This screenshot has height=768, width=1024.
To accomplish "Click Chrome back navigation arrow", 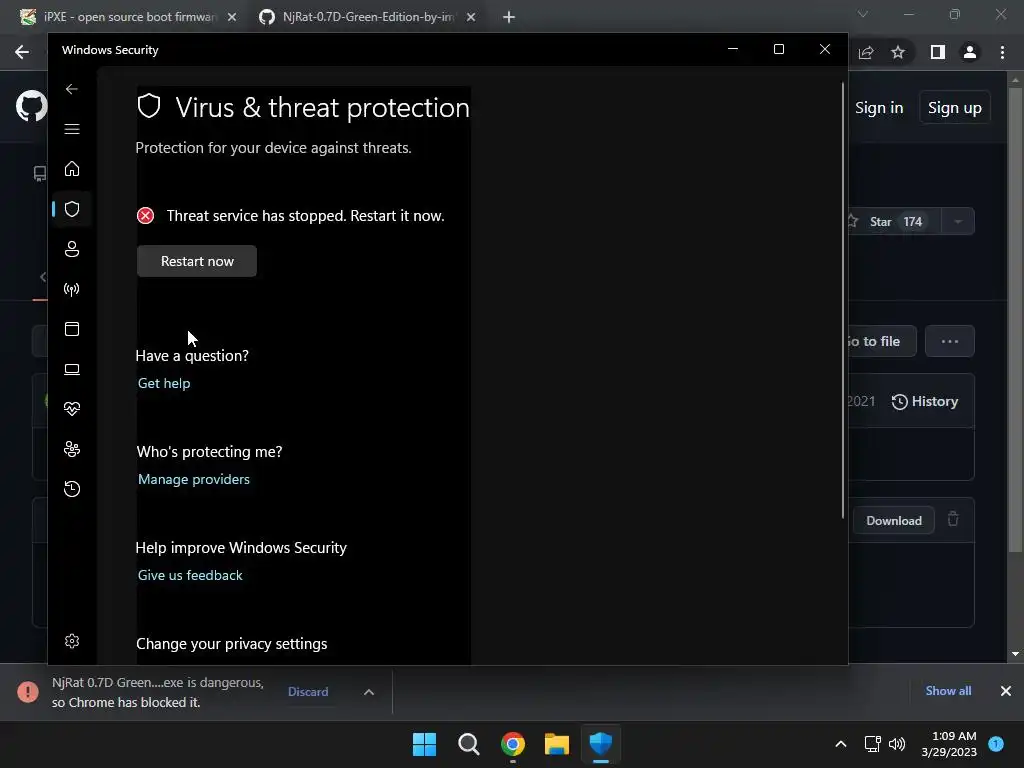I will click(x=22, y=52).
